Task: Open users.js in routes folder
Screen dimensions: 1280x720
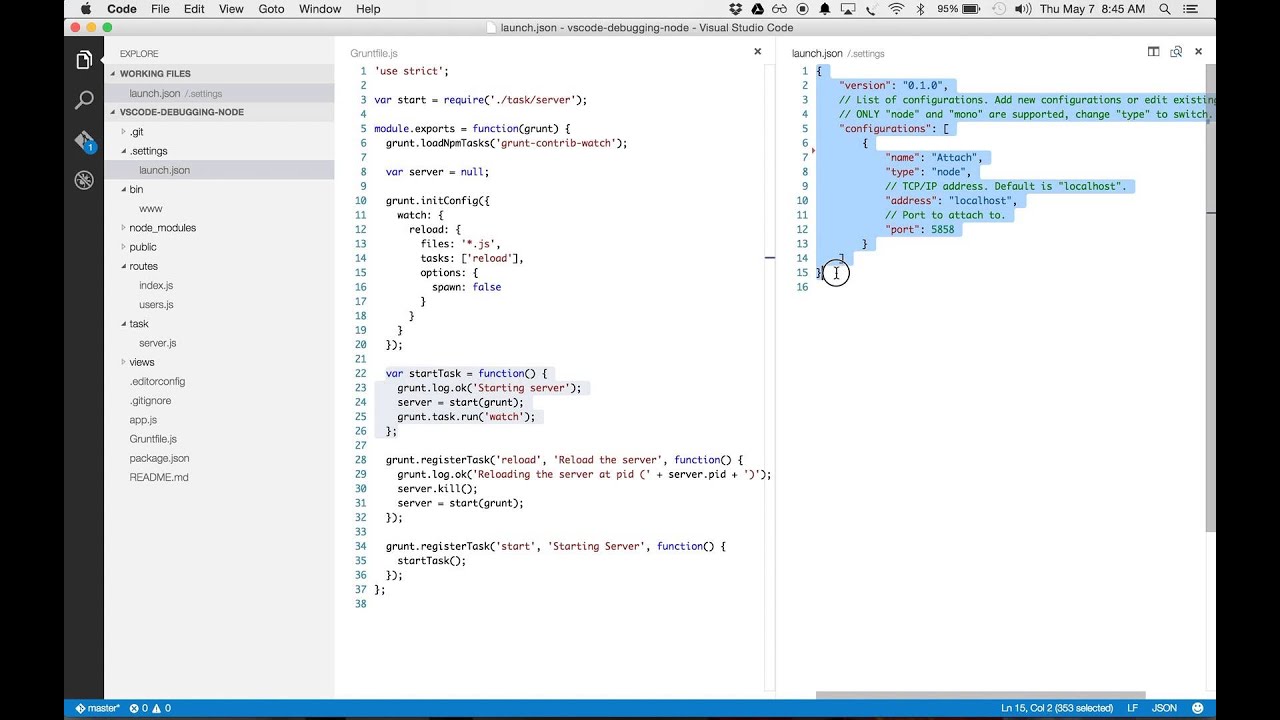Action: [x=219, y=305]
